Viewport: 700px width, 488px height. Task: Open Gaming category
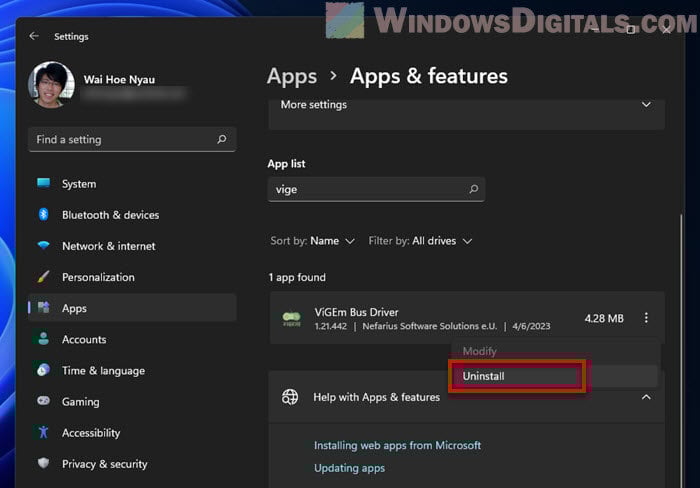point(132,401)
